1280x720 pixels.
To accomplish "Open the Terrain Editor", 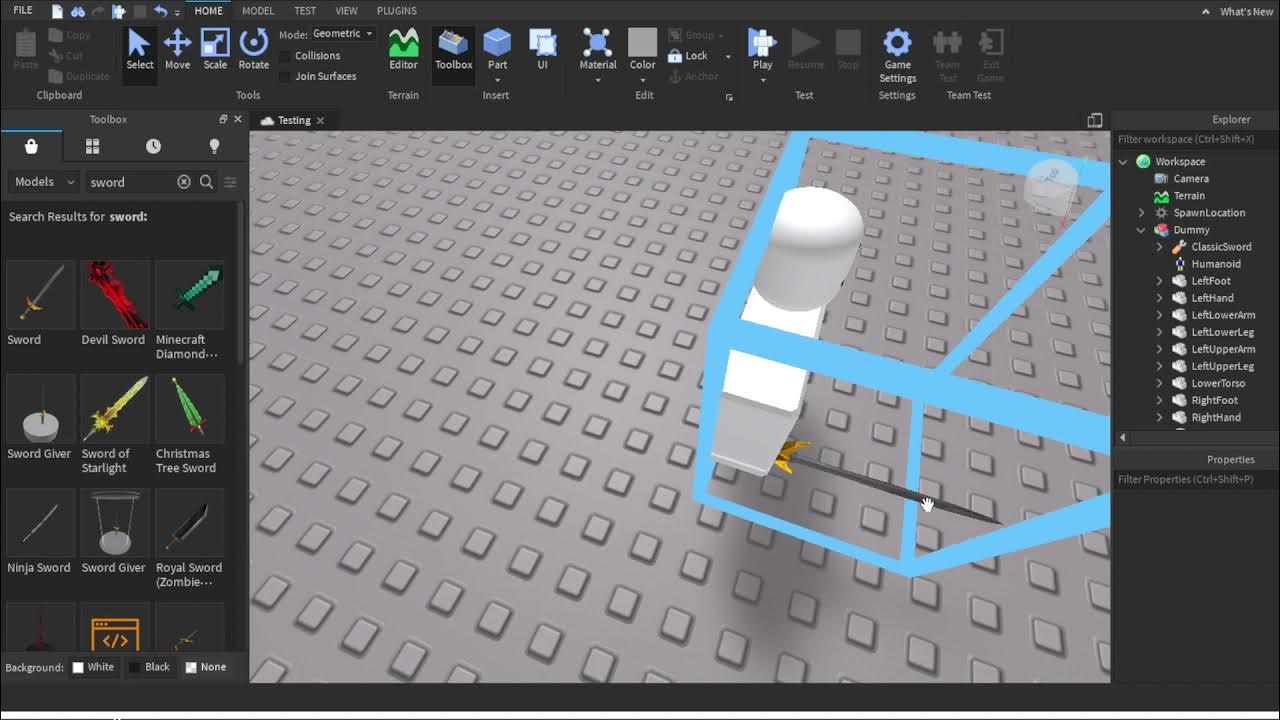I will click(403, 50).
